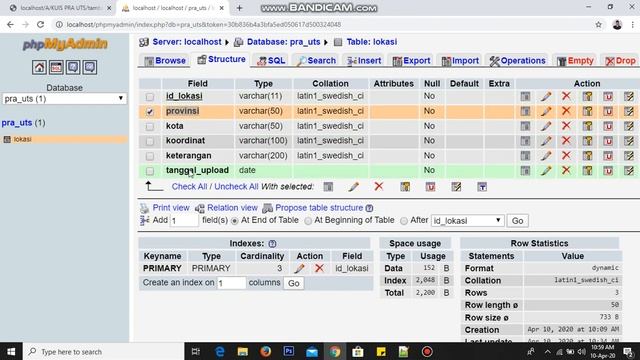Open the Insert tab
Viewport: 640px width, 360px height.
point(364,61)
